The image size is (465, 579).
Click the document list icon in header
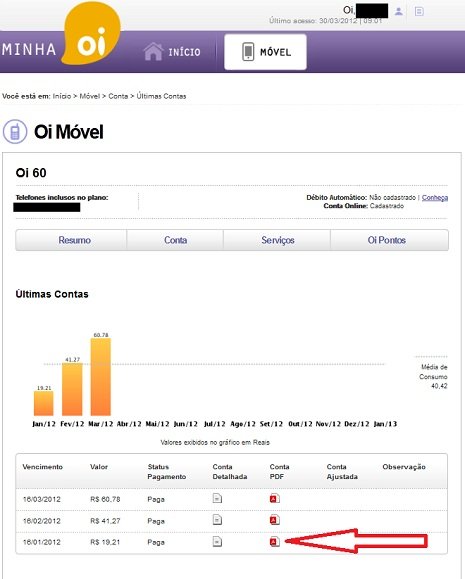pyautogui.click(x=419, y=11)
